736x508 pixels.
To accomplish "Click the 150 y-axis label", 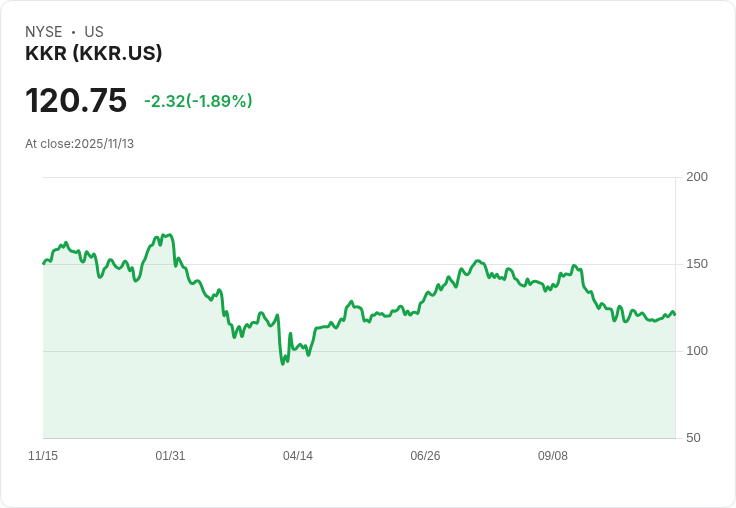I will pos(697,264).
